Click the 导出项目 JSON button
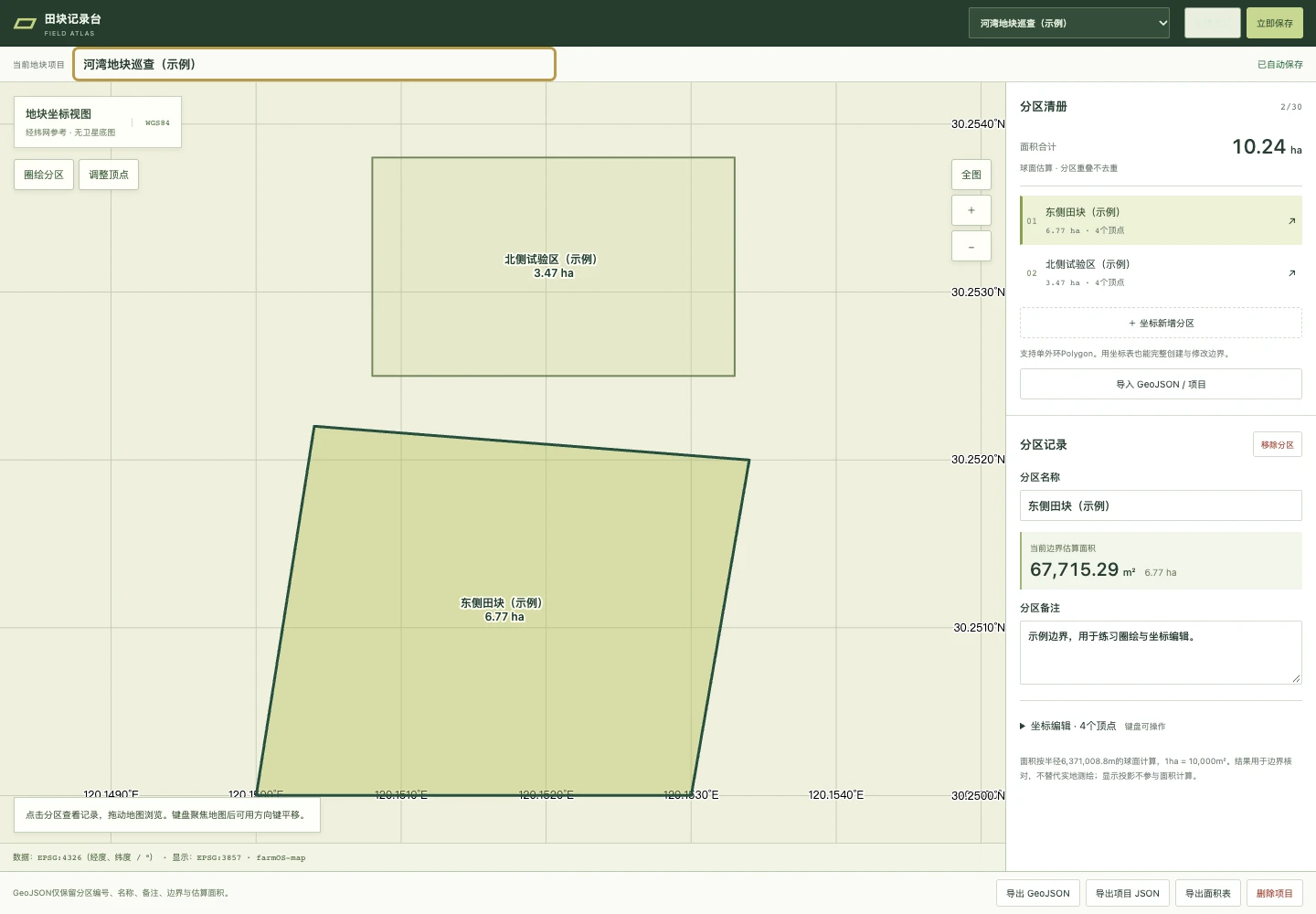1316x914 pixels. (x=1127, y=893)
